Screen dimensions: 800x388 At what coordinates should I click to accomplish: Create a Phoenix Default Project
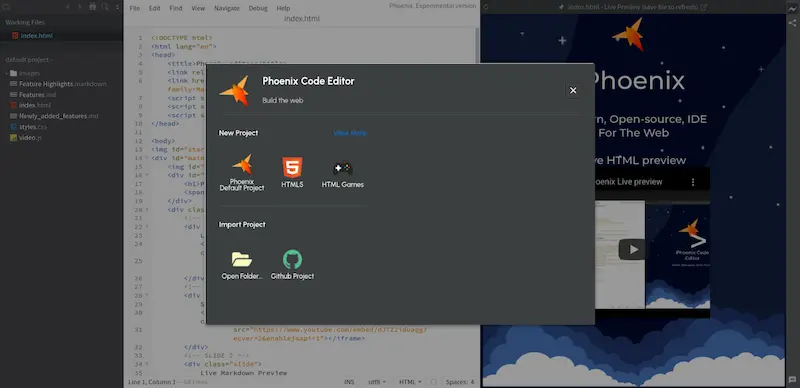coord(242,173)
